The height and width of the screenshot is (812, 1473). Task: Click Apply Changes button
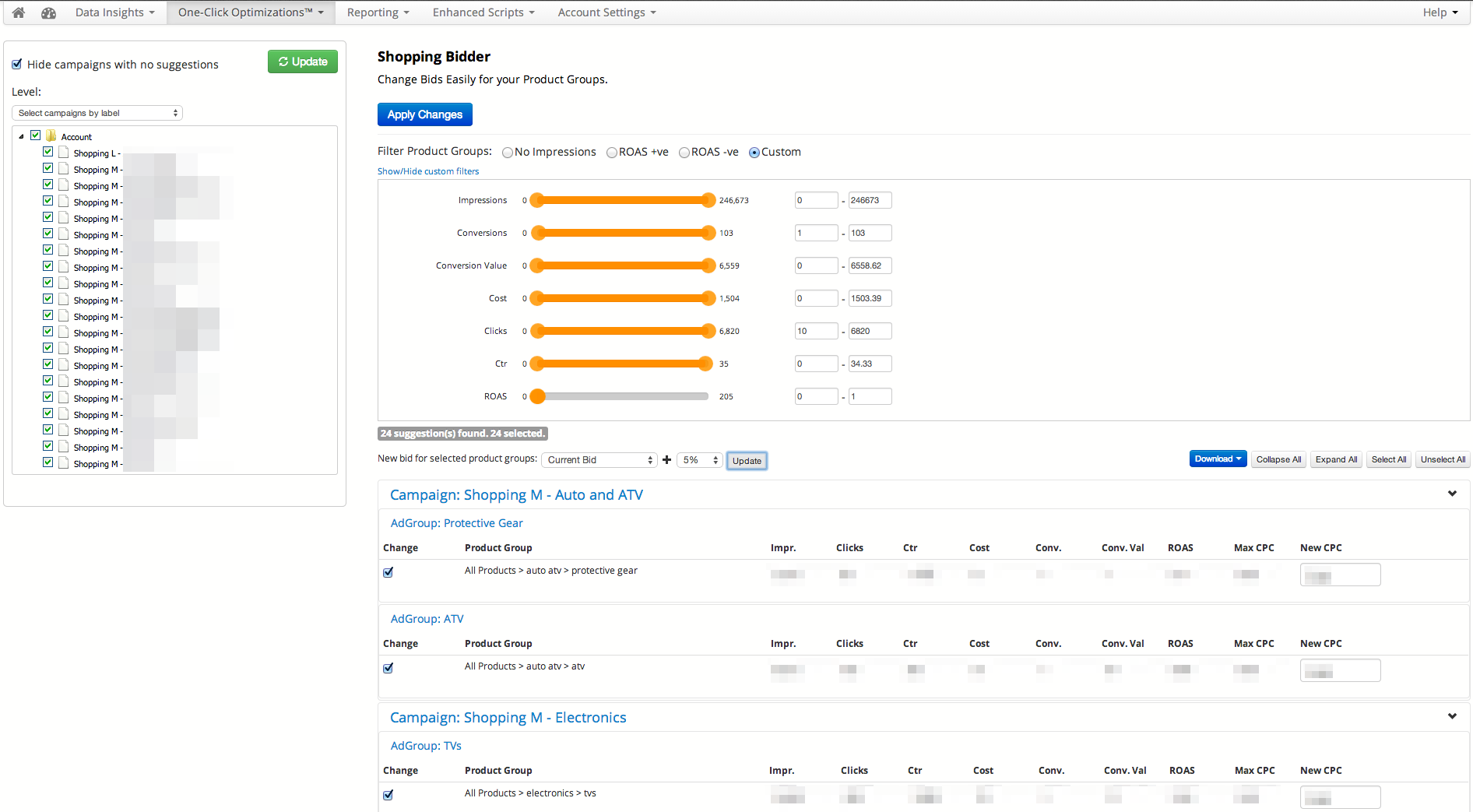425,114
